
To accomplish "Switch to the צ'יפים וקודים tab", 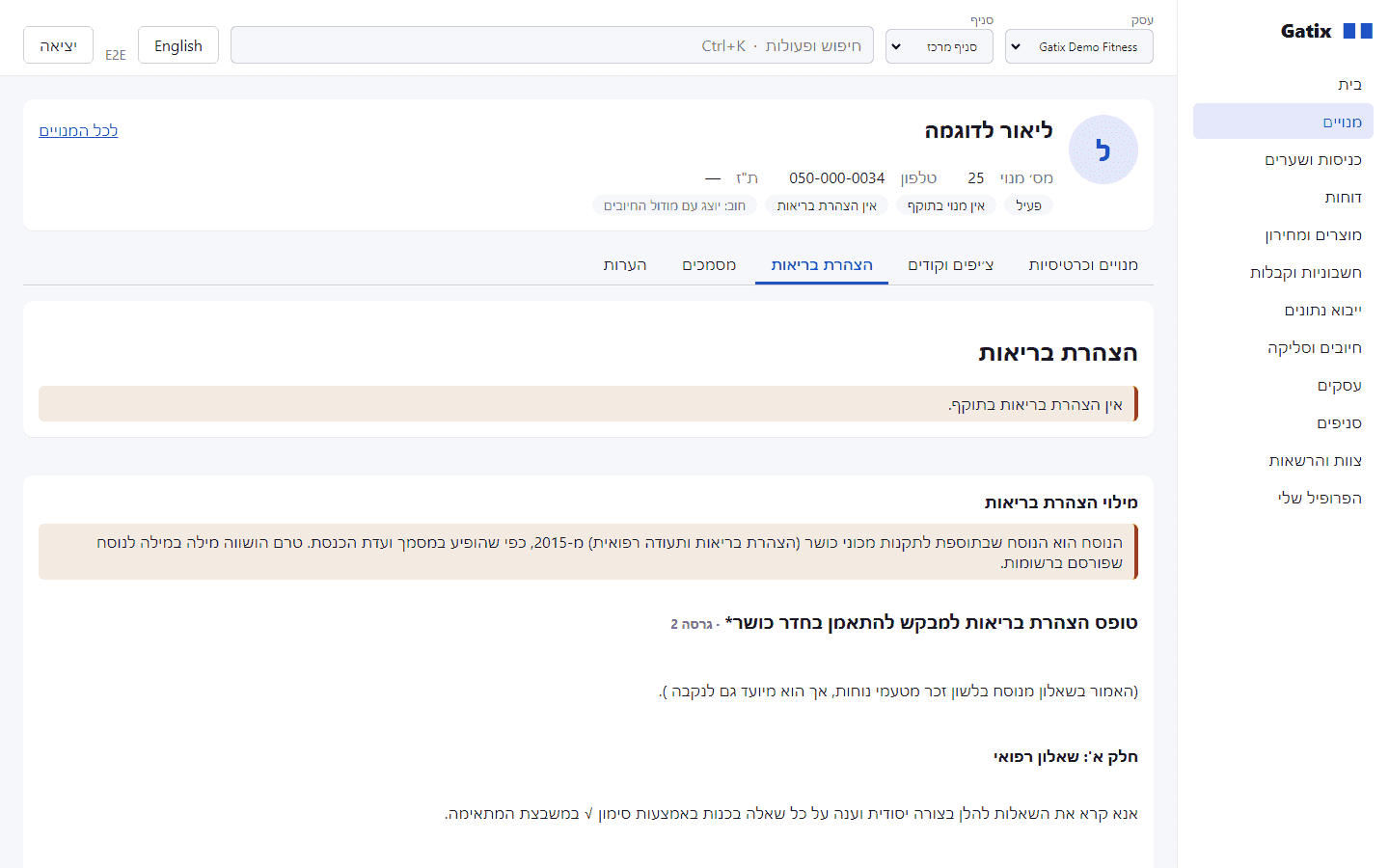I will pos(951,265).
